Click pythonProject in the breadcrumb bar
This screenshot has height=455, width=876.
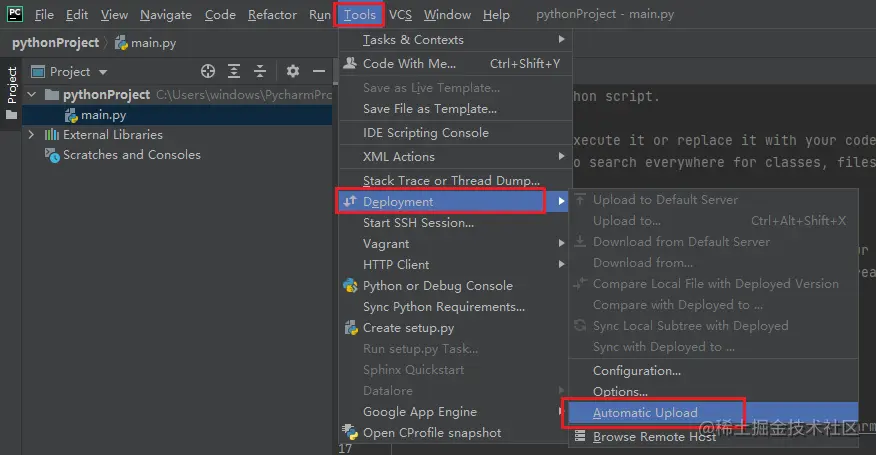[x=55, y=43]
